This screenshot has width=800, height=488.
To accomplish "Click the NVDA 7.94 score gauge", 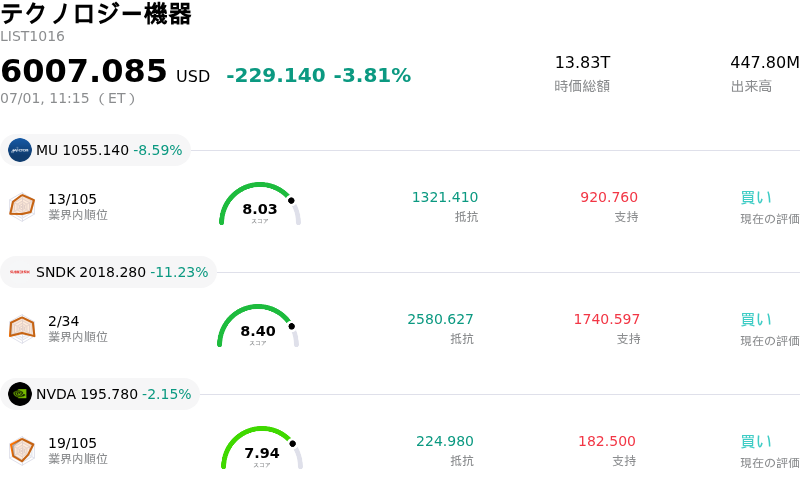I will tap(262, 448).
